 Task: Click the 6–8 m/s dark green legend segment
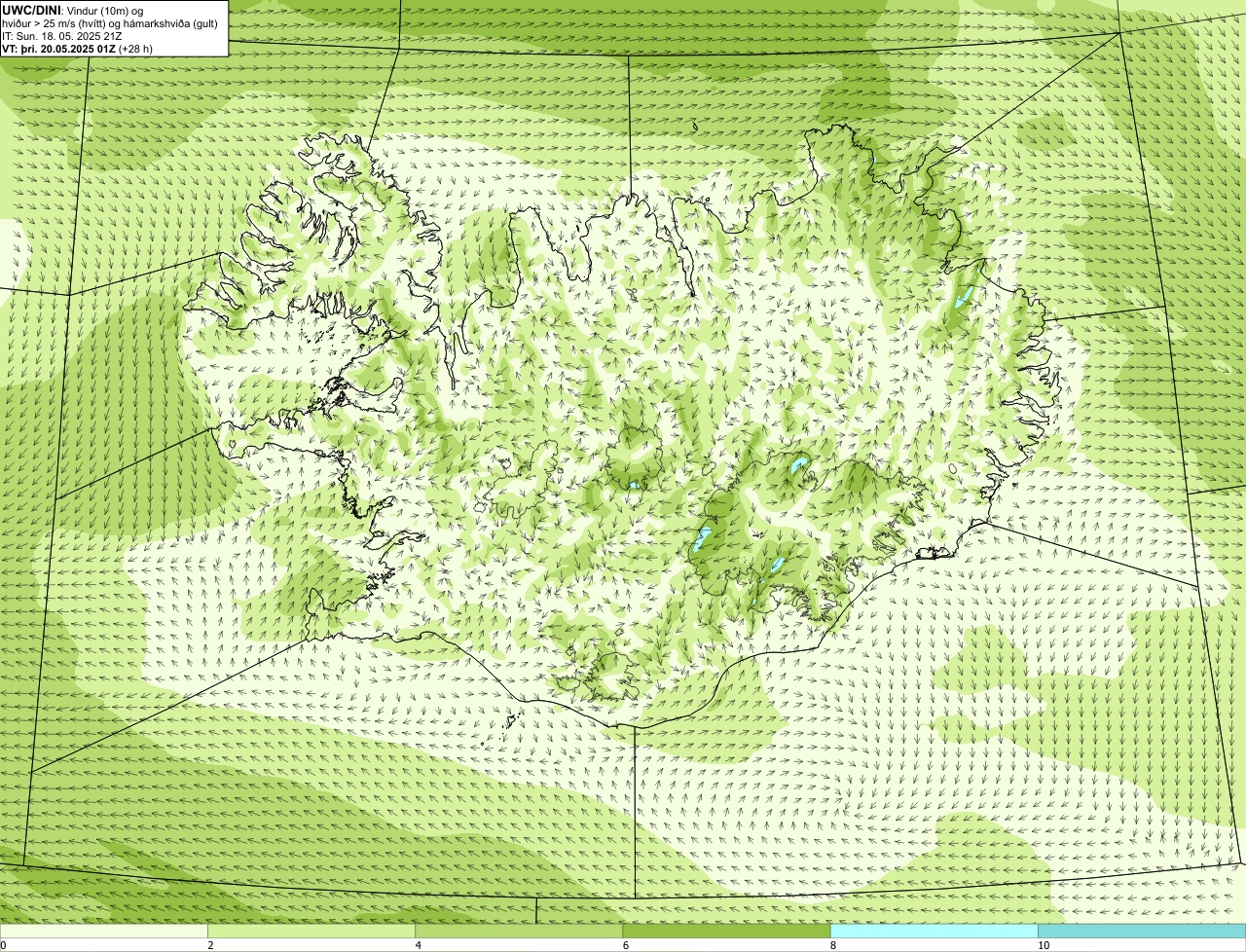pos(726,931)
